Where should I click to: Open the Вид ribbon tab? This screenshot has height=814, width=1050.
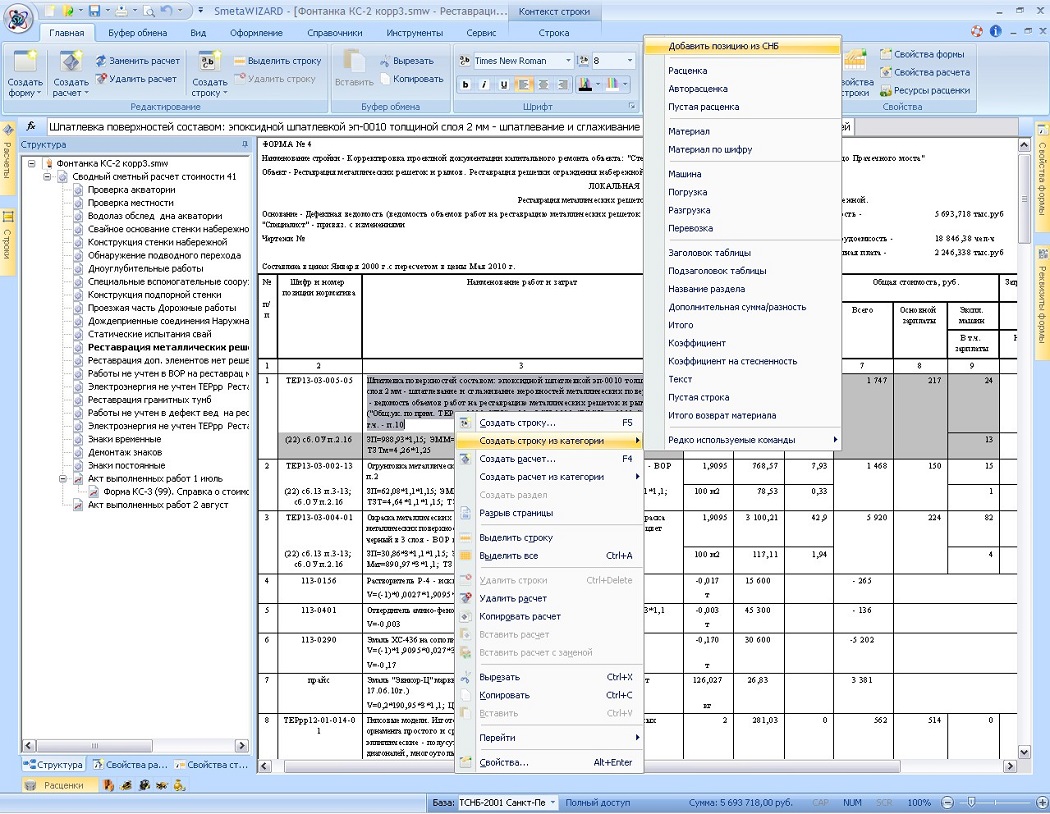[198, 32]
